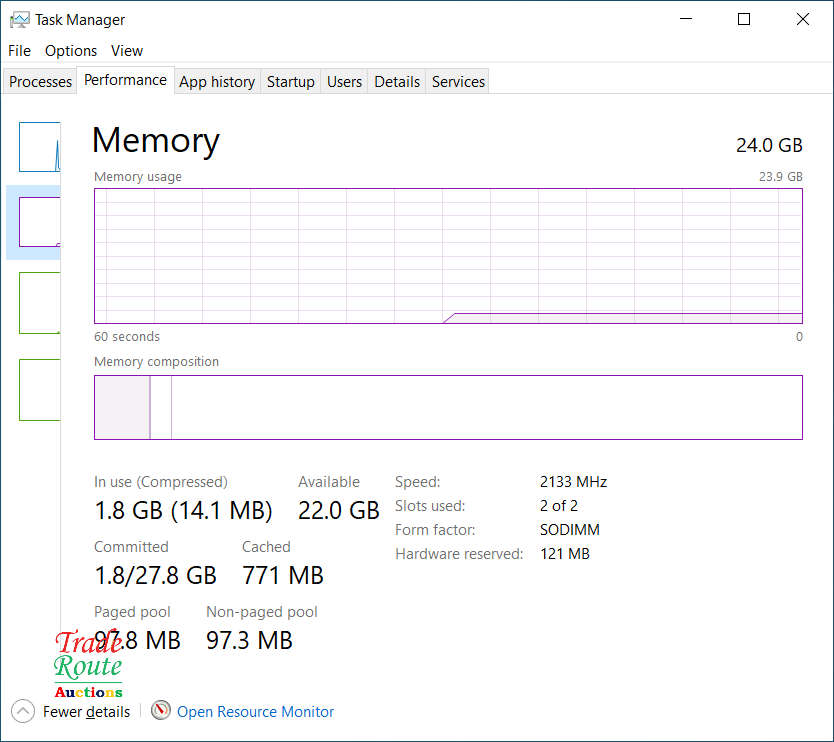Viewport: 834px width, 742px height.
Task: Collapse view using the Fewer details chevron
Action: point(23,712)
